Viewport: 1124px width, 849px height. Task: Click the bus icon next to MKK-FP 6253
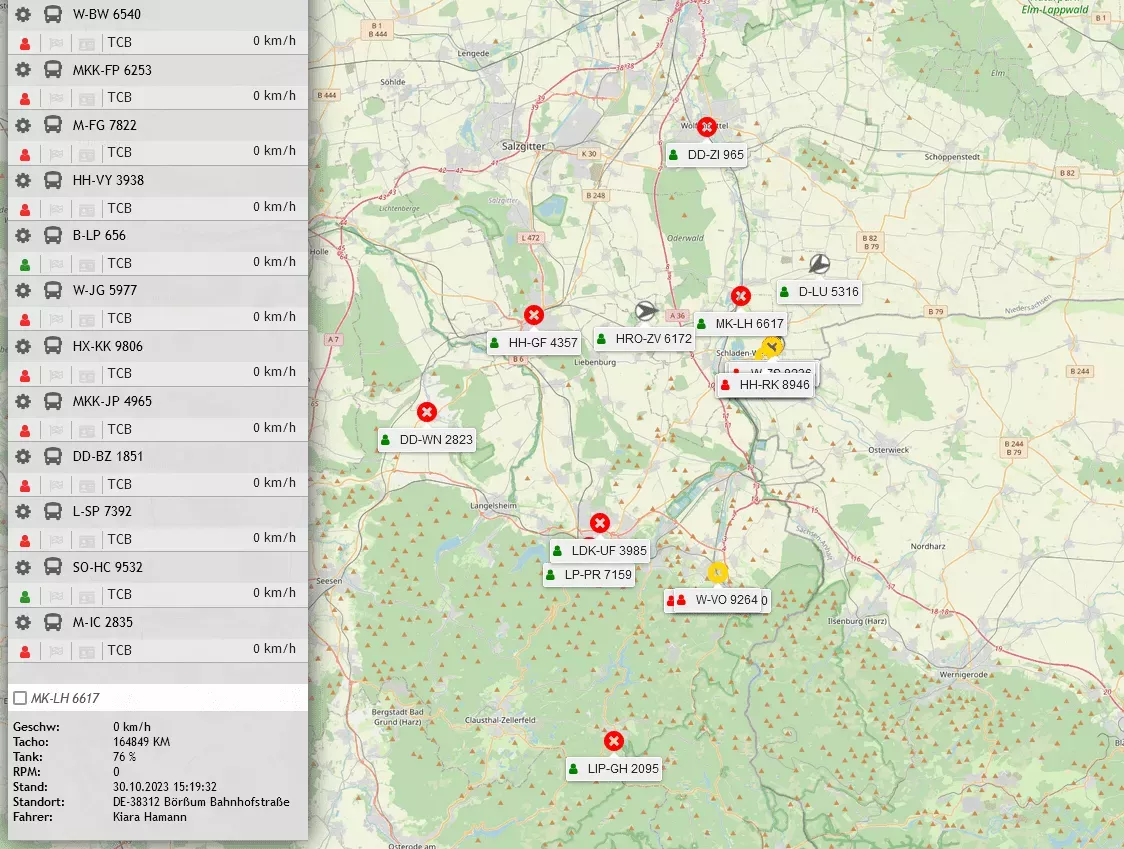pos(53,70)
